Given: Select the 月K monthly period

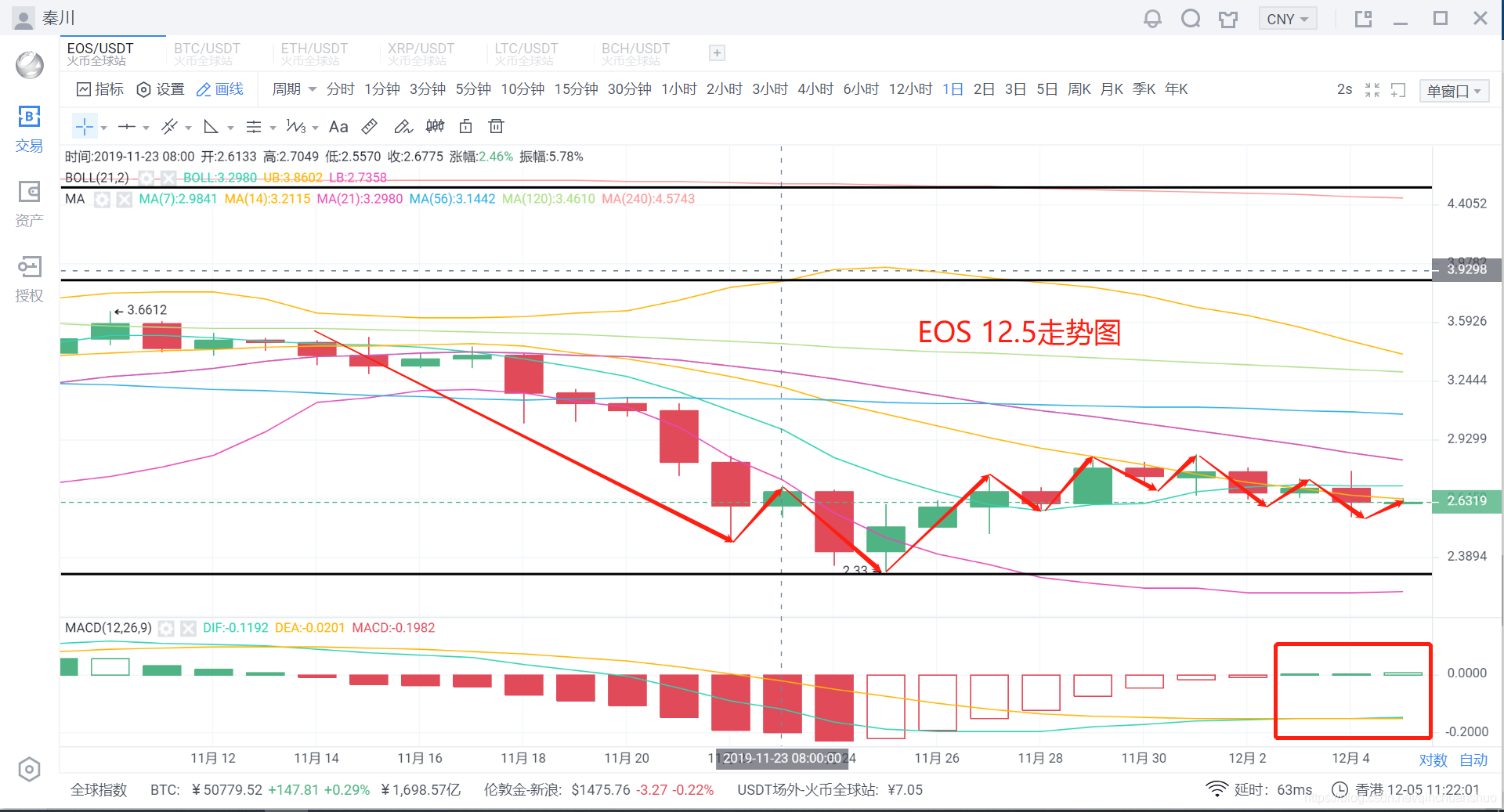Looking at the screenshot, I should (x=1112, y=89).
